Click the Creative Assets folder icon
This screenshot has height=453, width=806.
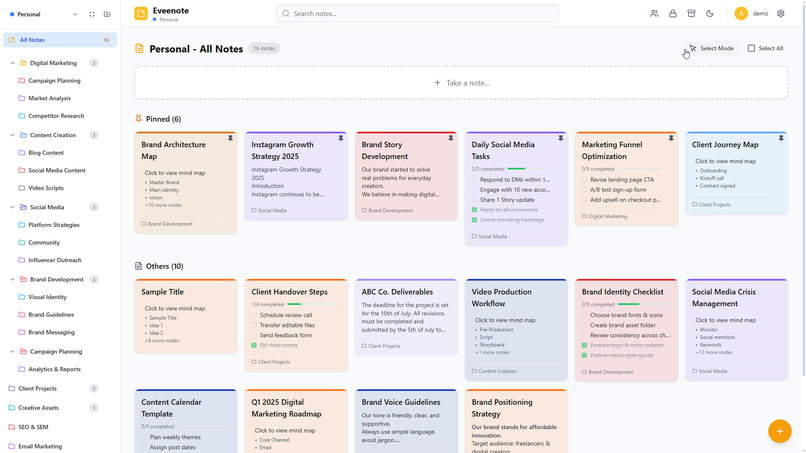tap(12, 408)
